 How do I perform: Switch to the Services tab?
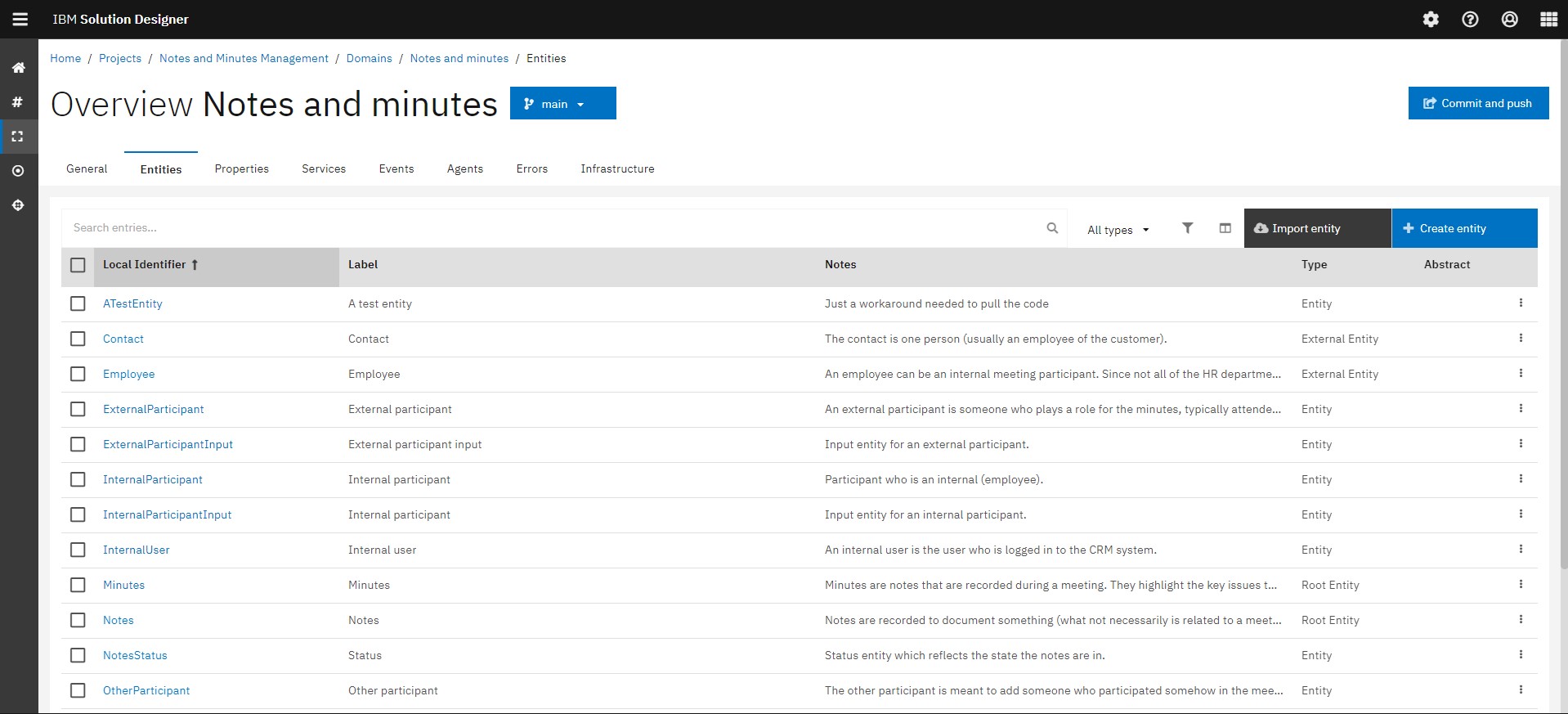coord(324,168)
